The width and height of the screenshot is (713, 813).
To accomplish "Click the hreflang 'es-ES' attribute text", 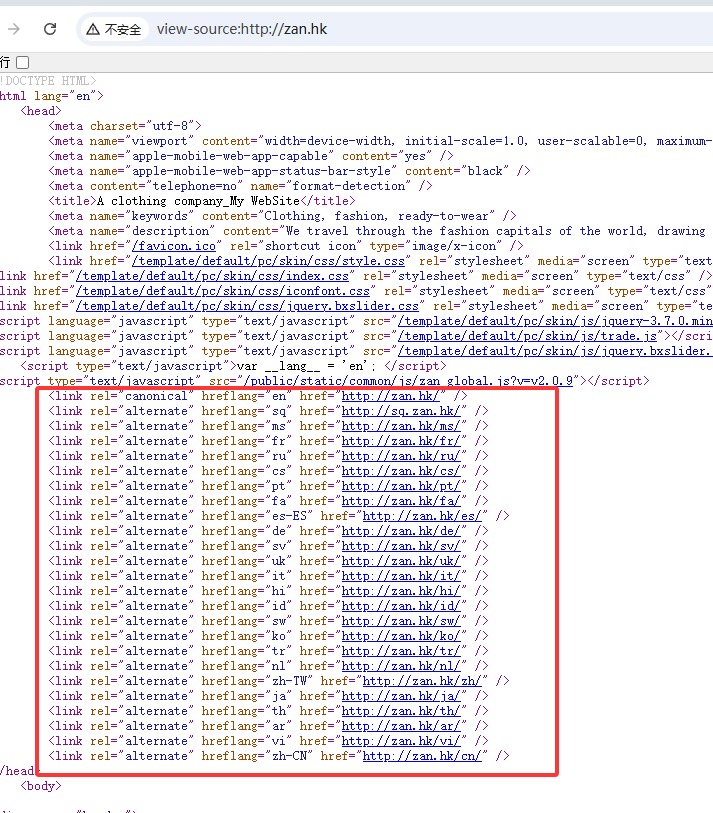I will click(290, 516).
